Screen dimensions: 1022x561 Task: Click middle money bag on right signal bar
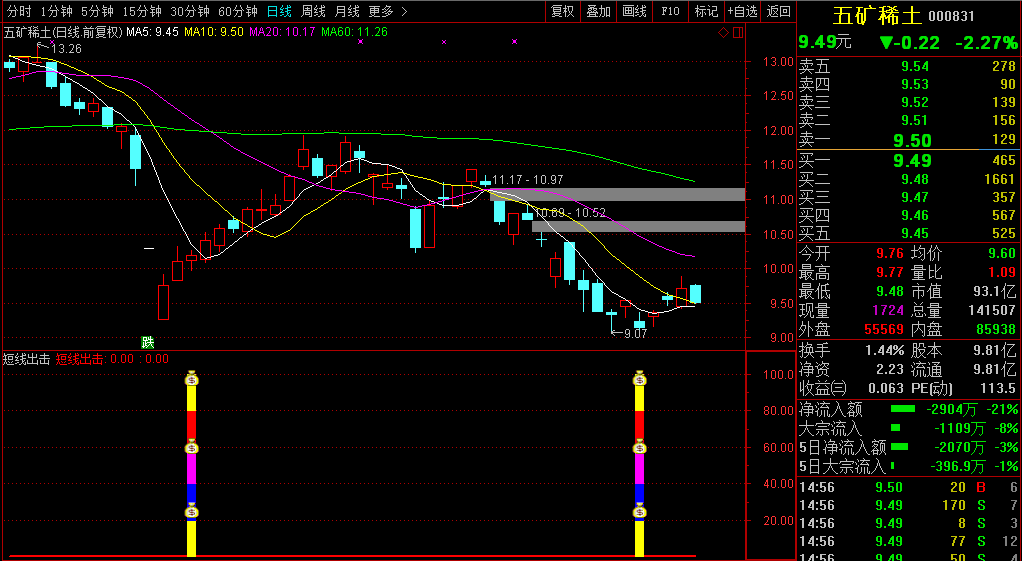[x=639, y=448]
